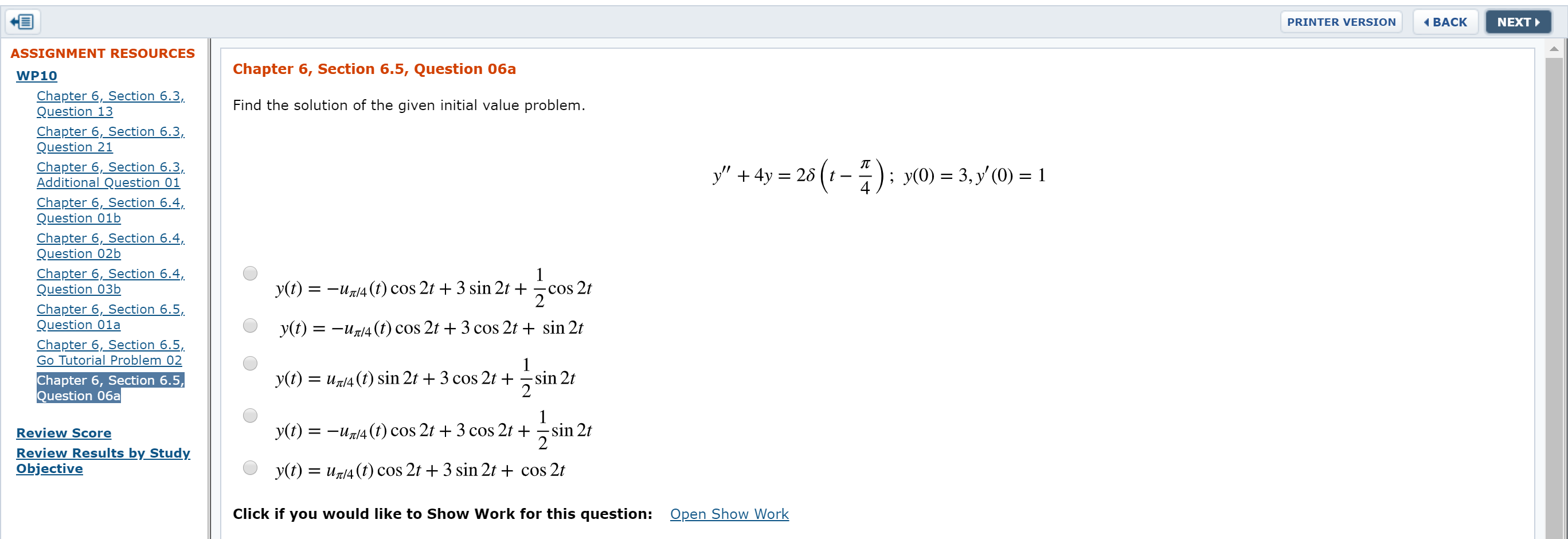Select second answer ending with plus sin 2t
The width and height of the screenshot is (1568, 539).
click(x=250, y=325)
